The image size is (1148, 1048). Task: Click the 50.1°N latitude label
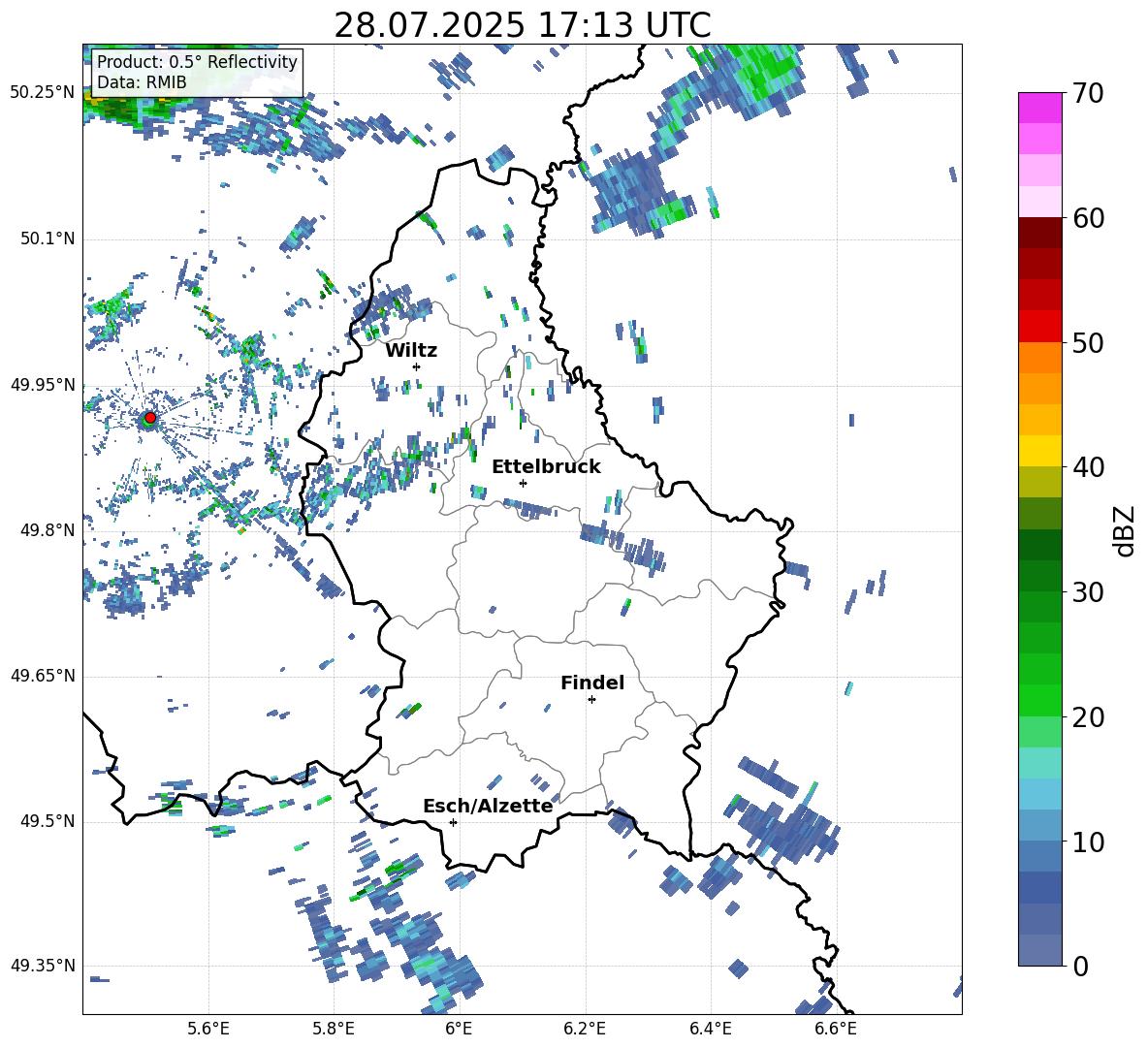48,239
